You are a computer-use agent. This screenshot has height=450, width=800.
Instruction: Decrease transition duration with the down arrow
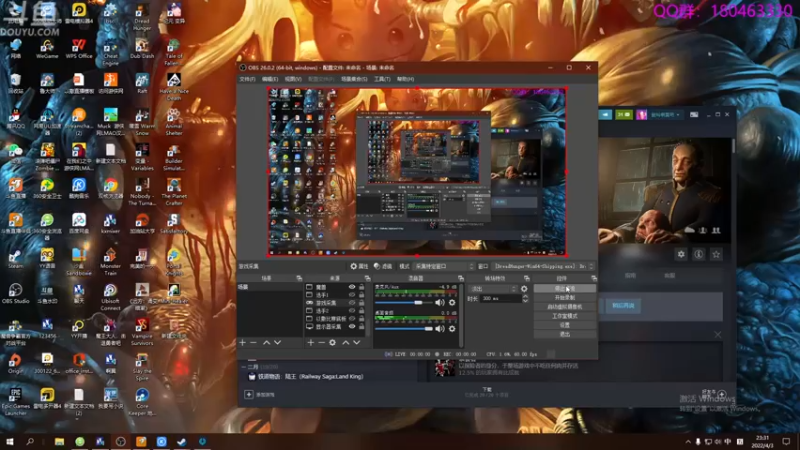tap(525, 301)
